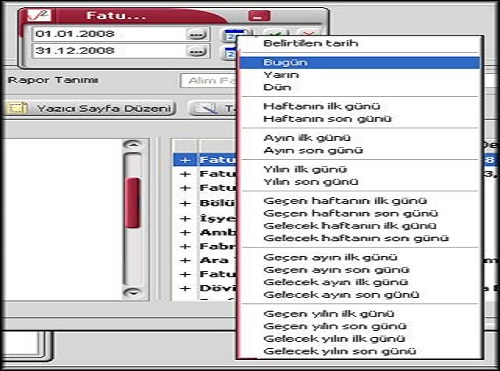Open calendar icon next to start date

click(x=230, y=35)
